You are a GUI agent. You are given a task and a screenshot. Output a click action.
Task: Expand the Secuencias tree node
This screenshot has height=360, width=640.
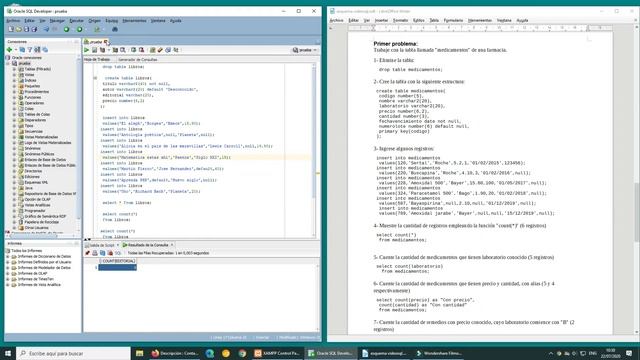(14, 131)
